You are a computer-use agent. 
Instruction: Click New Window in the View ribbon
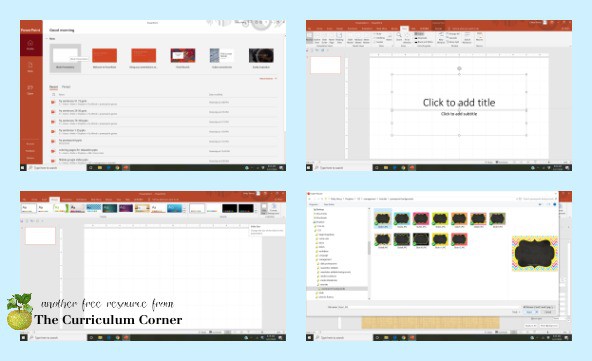[x=441, y=38]
